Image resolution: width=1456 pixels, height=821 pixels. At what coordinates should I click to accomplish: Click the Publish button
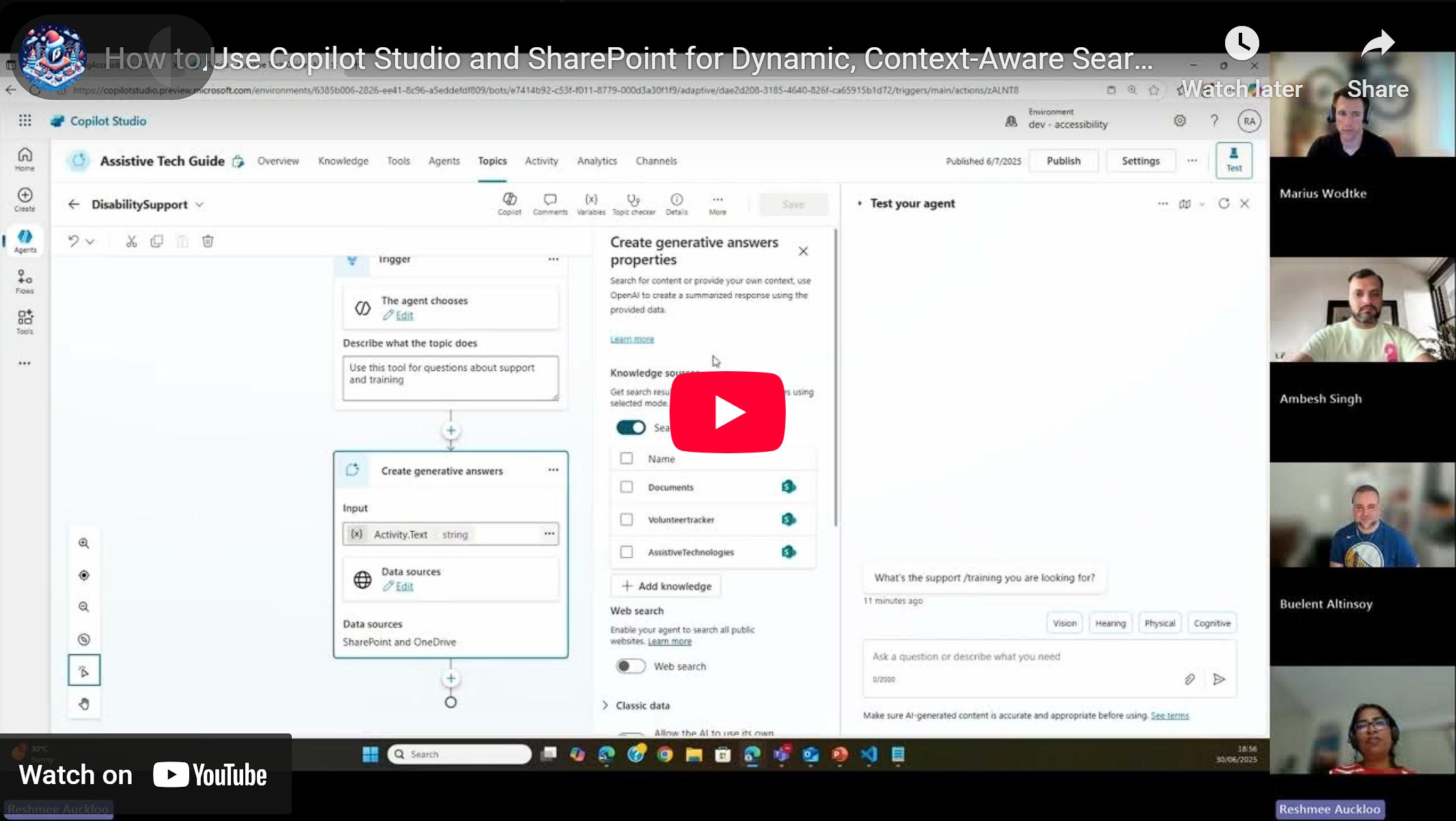[x=1063, y=161]
